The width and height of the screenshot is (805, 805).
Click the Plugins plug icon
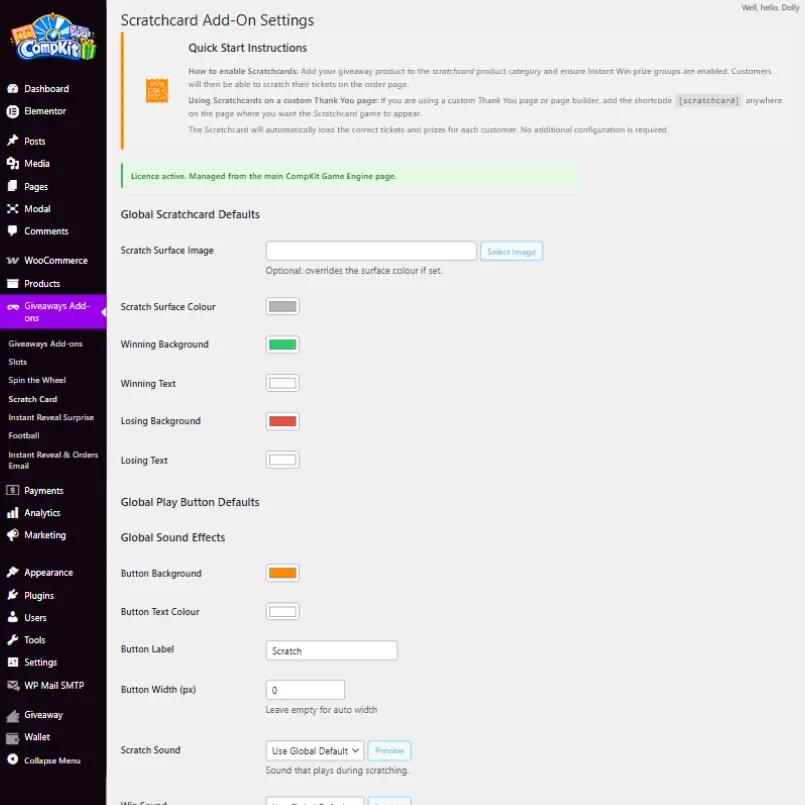(x=13, y=596)
